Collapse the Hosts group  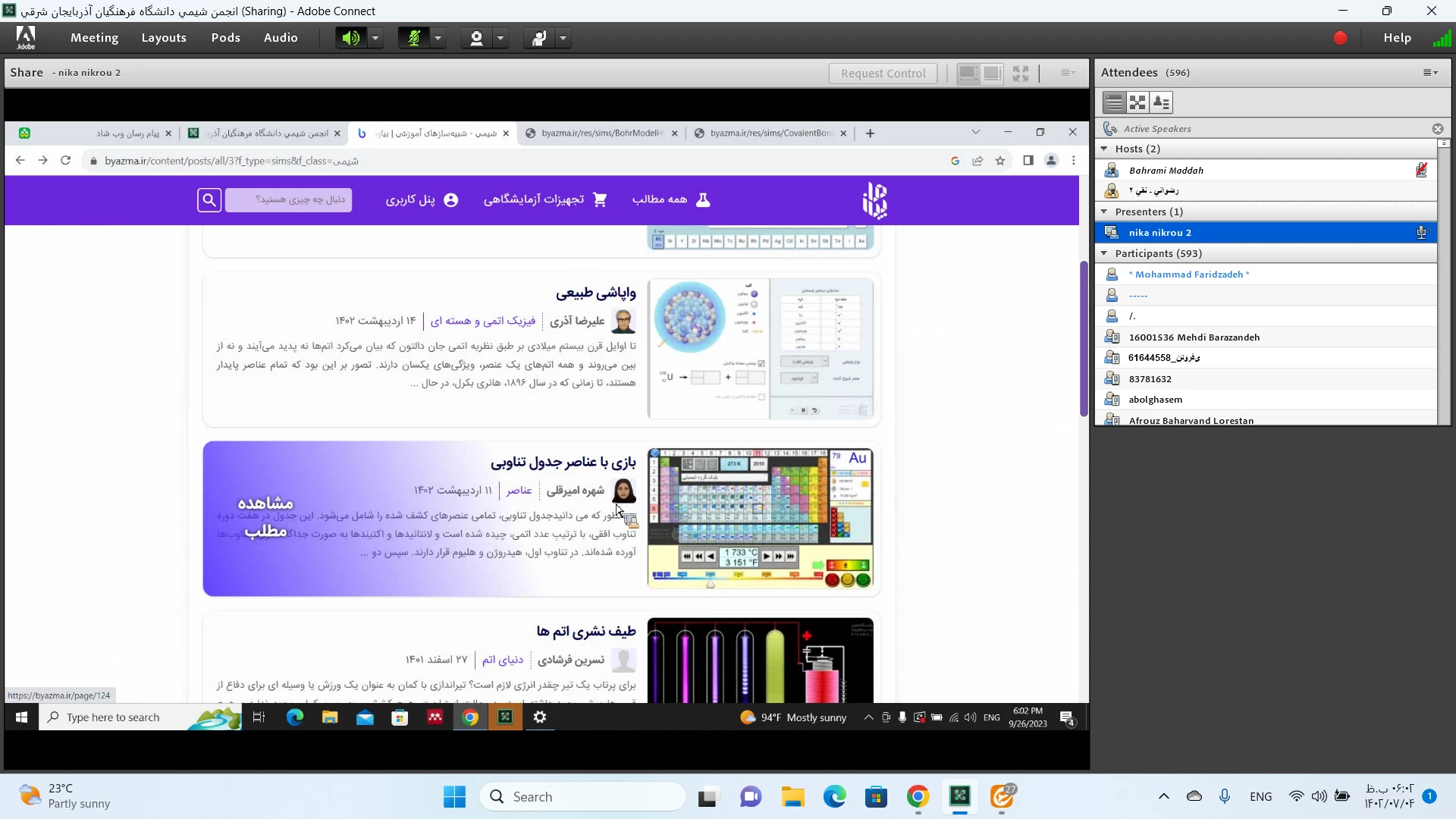(1104, 149)
